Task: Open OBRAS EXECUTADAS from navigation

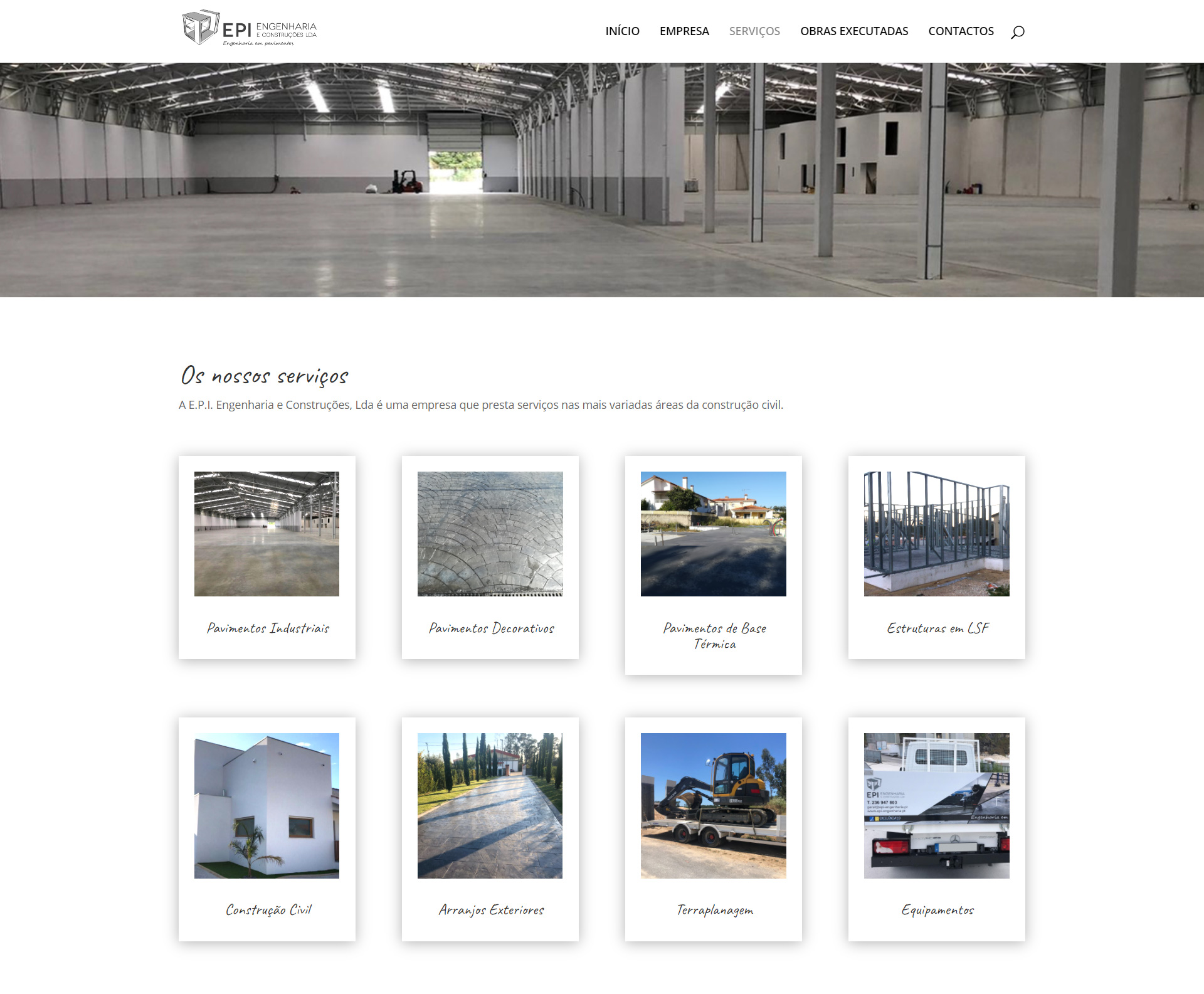Action: click(x=853, y=31)
